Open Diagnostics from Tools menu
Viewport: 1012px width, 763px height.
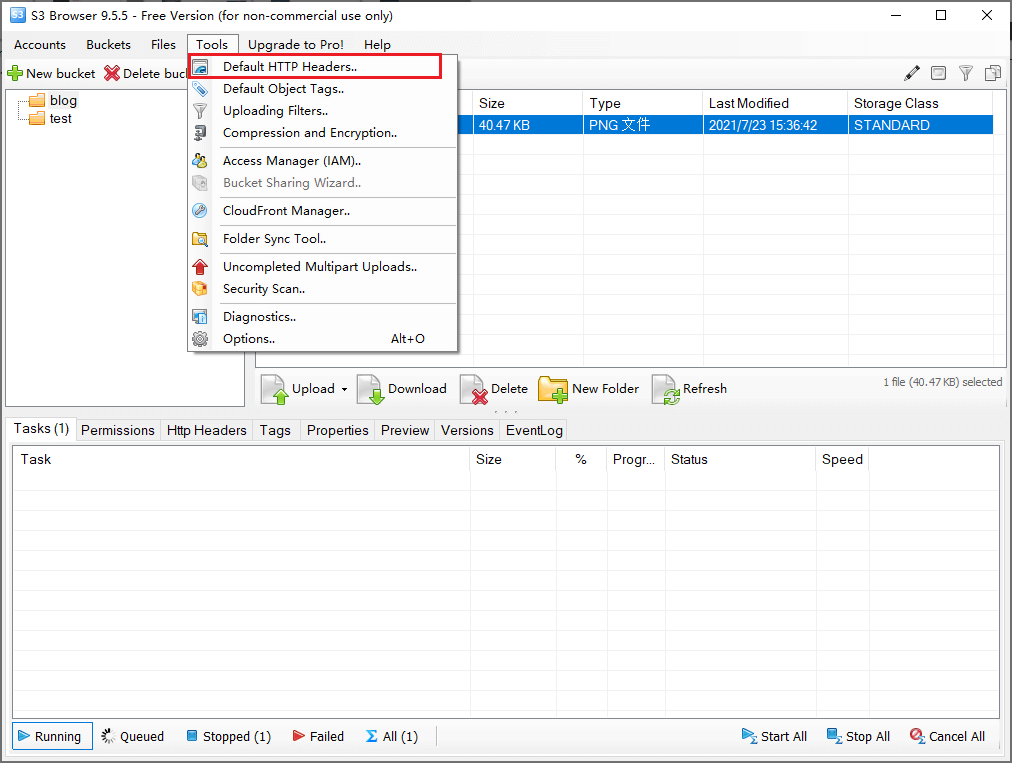pos(323,317)
